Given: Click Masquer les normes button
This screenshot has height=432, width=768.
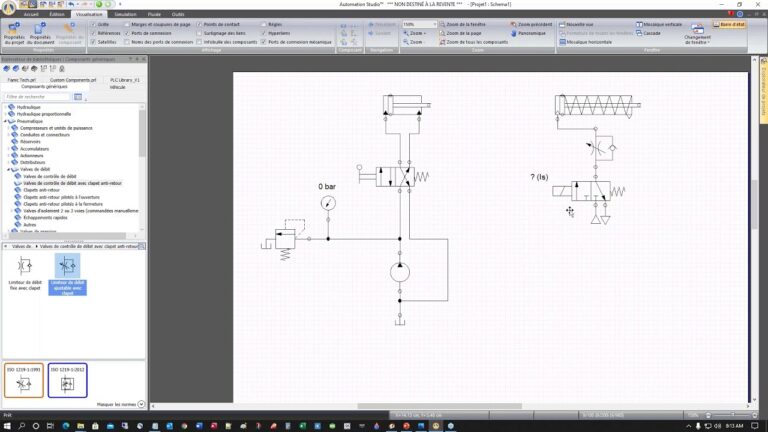Looking at the screenshot, I should (114, 404).
